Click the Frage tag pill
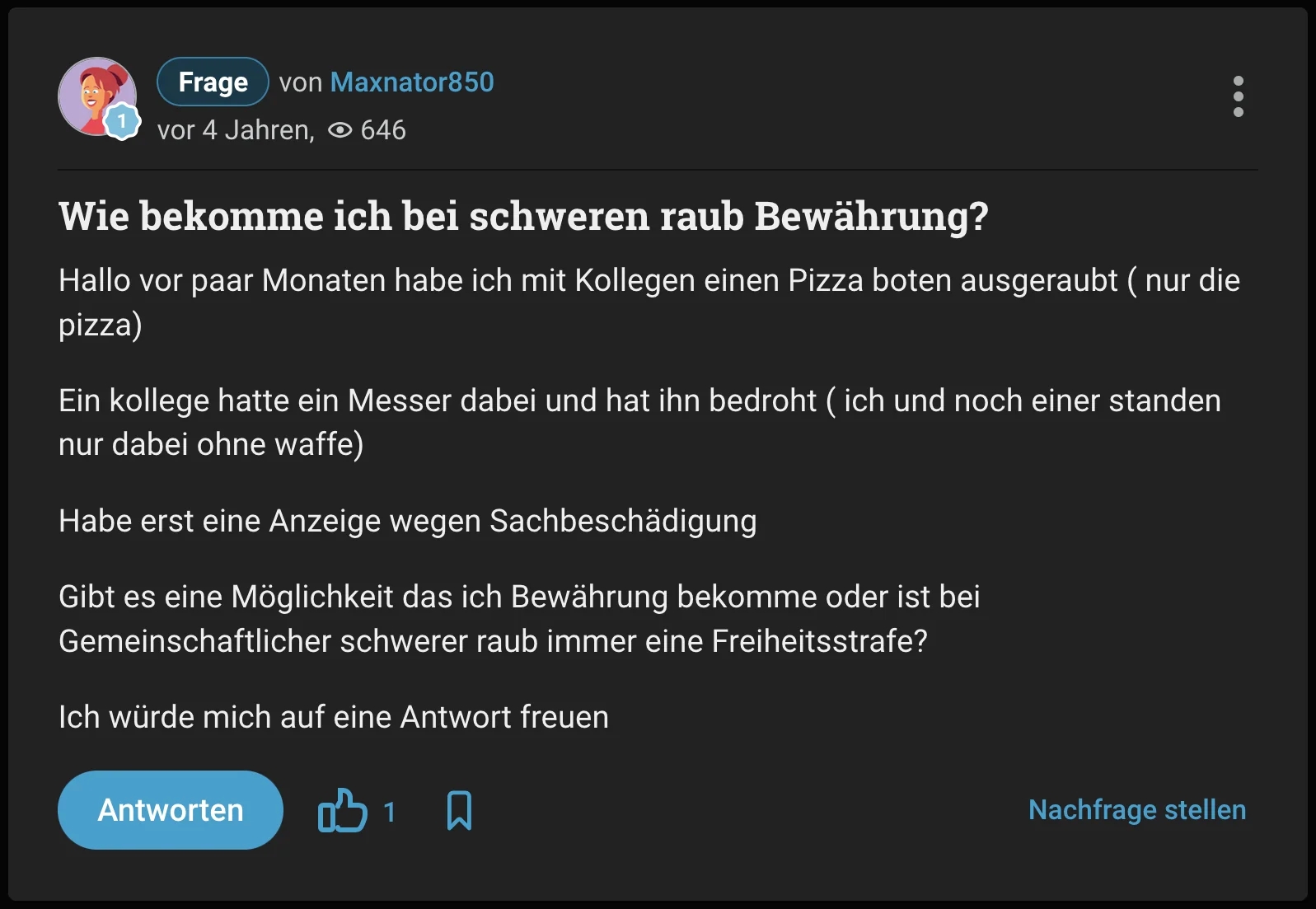1316x909 pixels. [213, 82]
